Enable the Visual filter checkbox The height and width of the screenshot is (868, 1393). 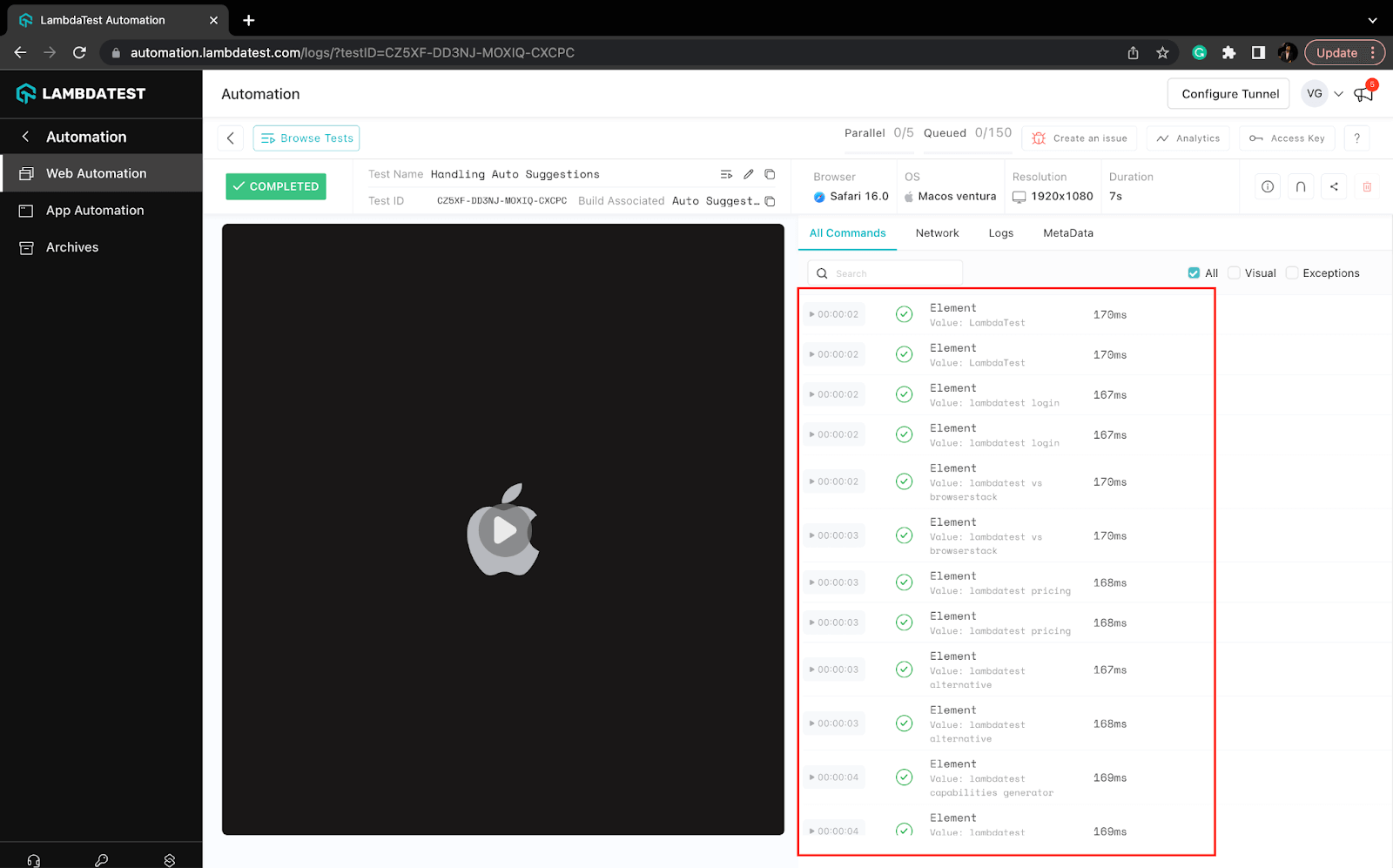1234,273
